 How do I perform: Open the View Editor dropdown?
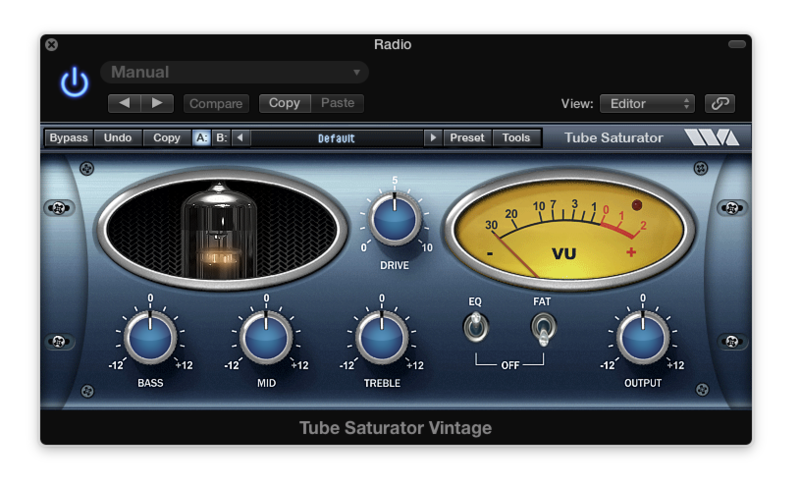tap(646, 104)
